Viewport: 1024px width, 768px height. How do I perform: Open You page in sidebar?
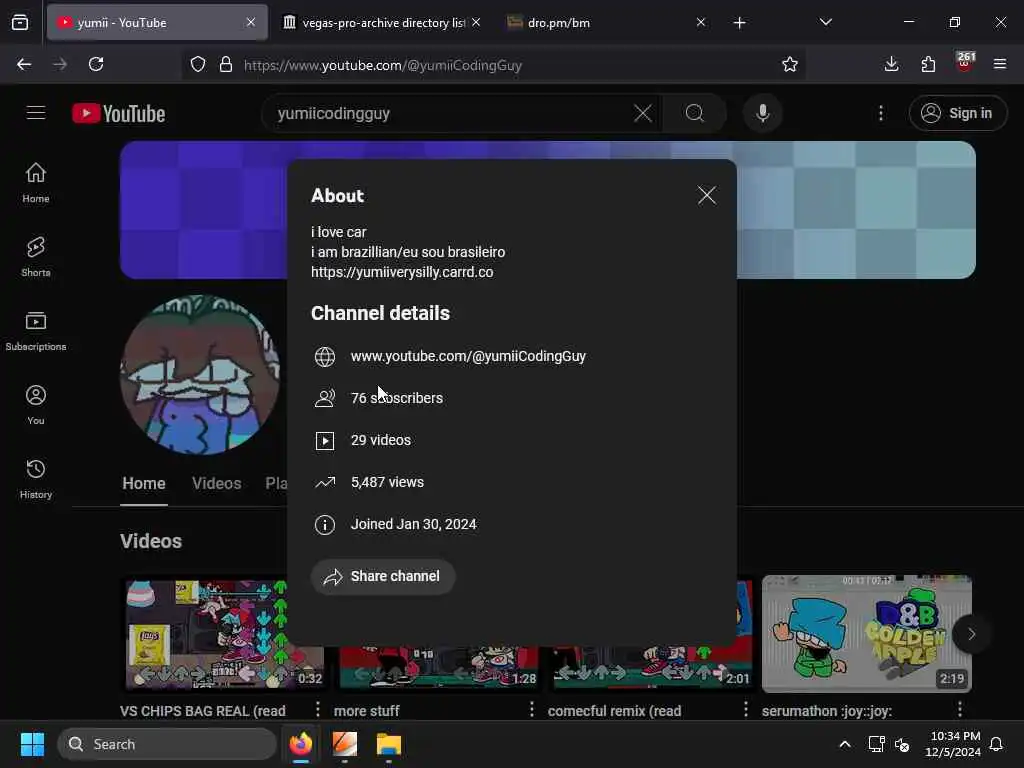[36, 405]
